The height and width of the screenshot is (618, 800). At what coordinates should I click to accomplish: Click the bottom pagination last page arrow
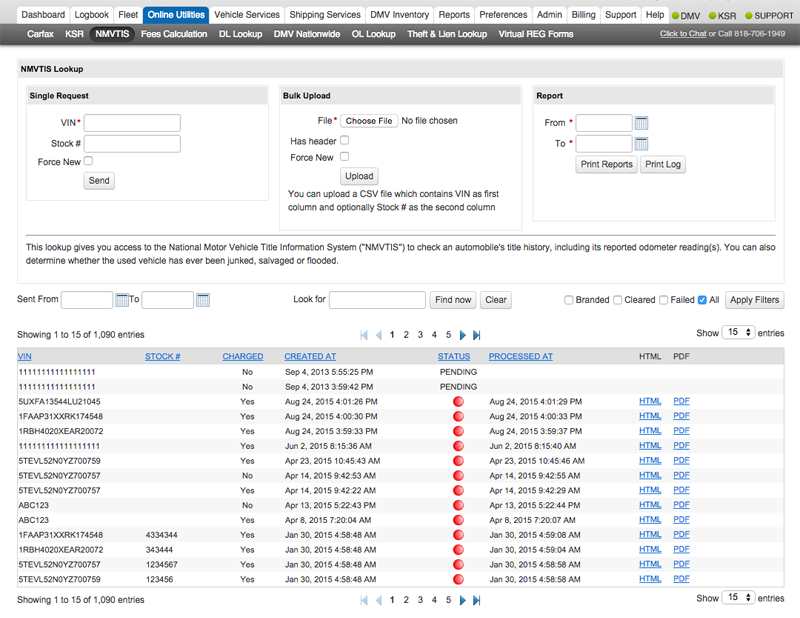coord(477,600)
